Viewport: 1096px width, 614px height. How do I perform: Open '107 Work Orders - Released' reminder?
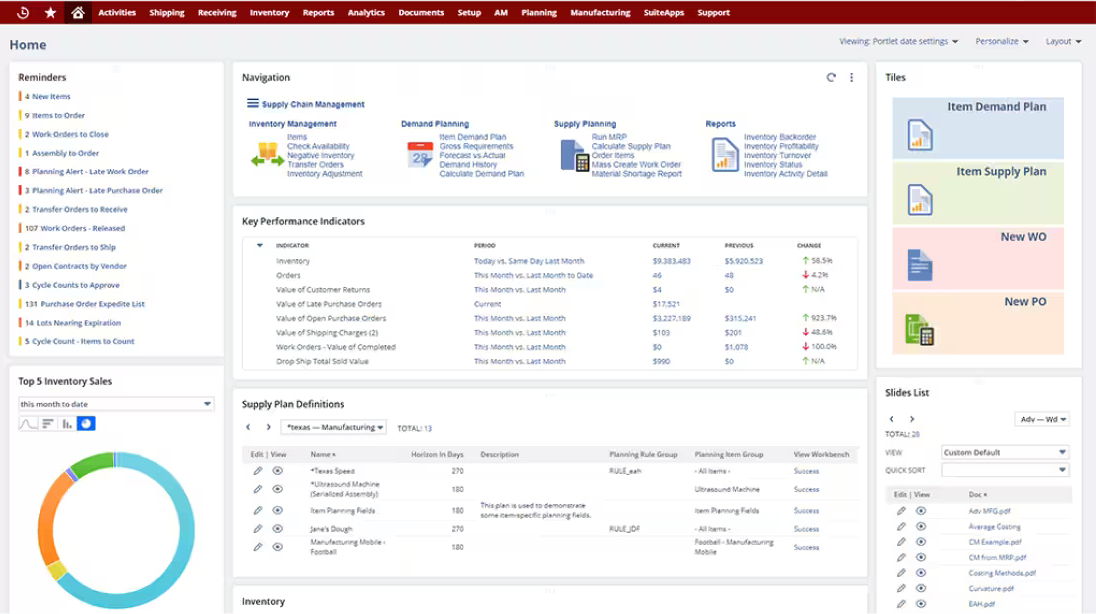point(75,228)
